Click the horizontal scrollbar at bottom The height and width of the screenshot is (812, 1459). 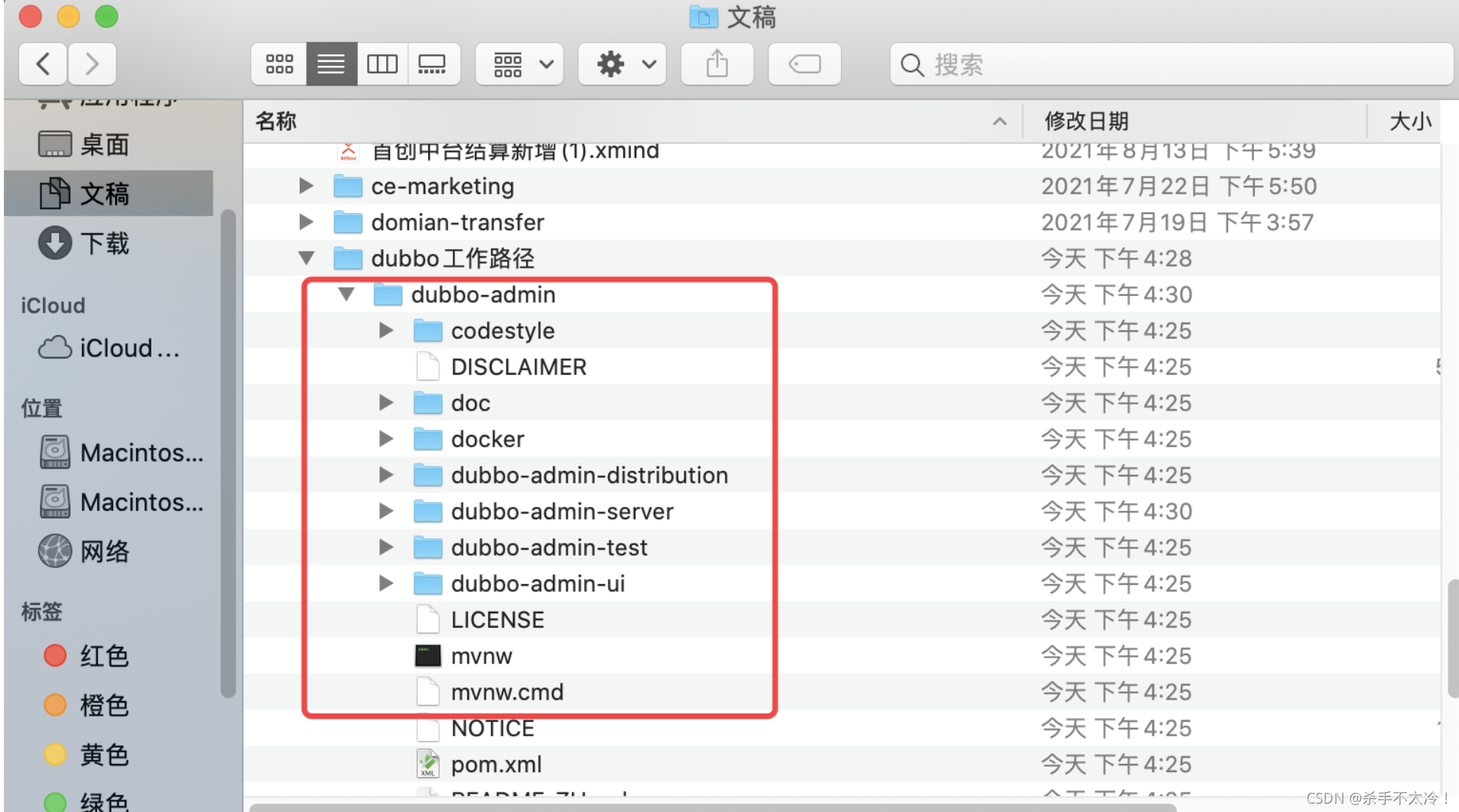click(712, 807)
